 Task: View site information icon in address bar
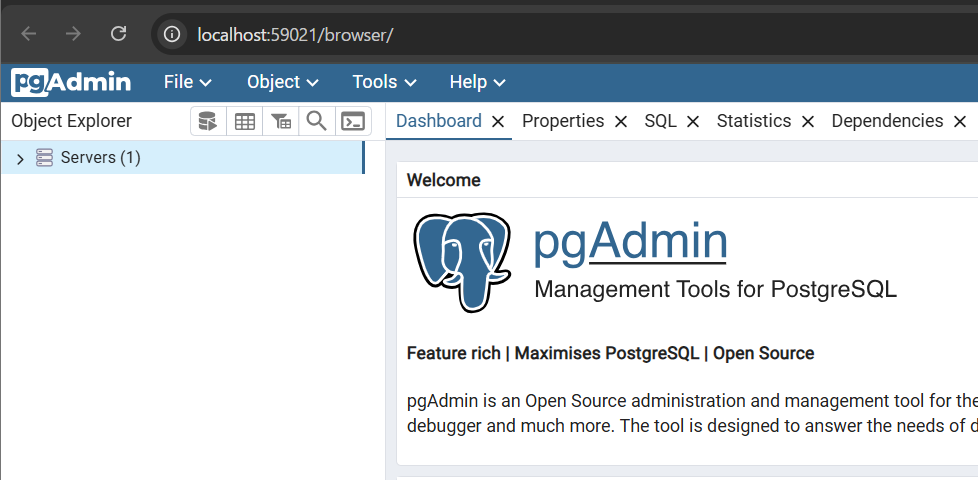coord(172,34)
